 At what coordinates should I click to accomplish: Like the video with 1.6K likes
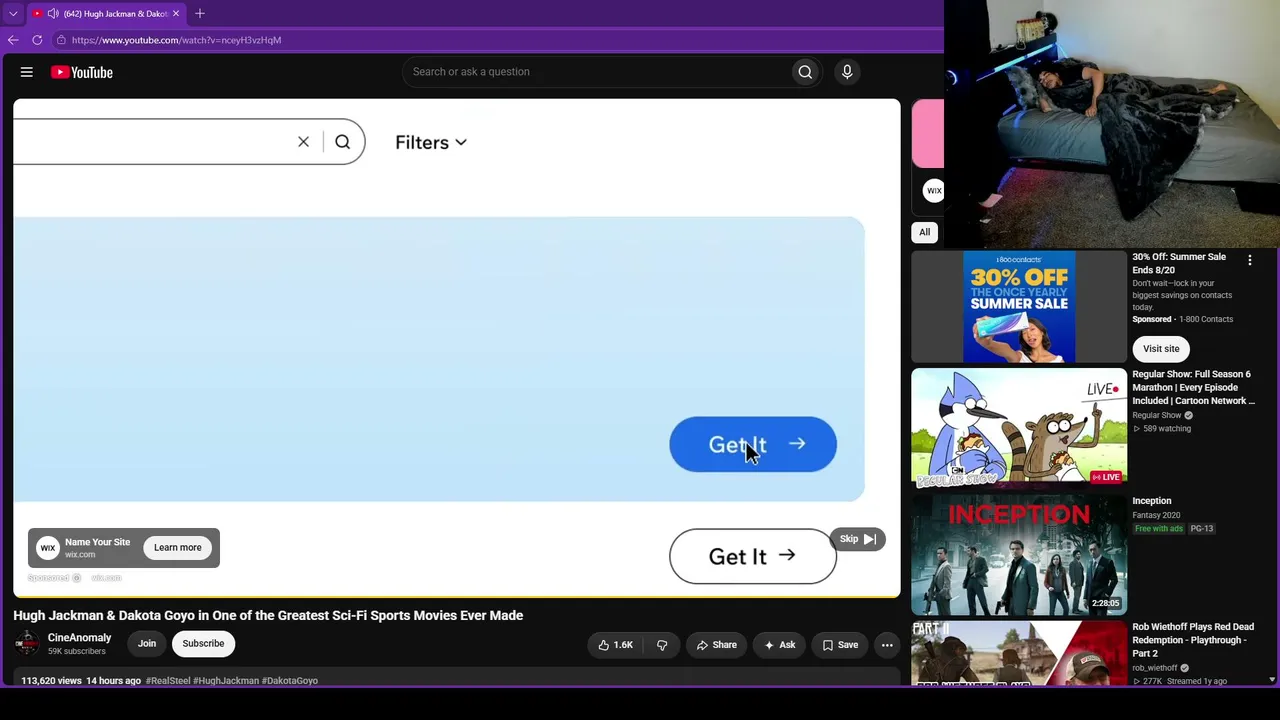click(615, 645)
